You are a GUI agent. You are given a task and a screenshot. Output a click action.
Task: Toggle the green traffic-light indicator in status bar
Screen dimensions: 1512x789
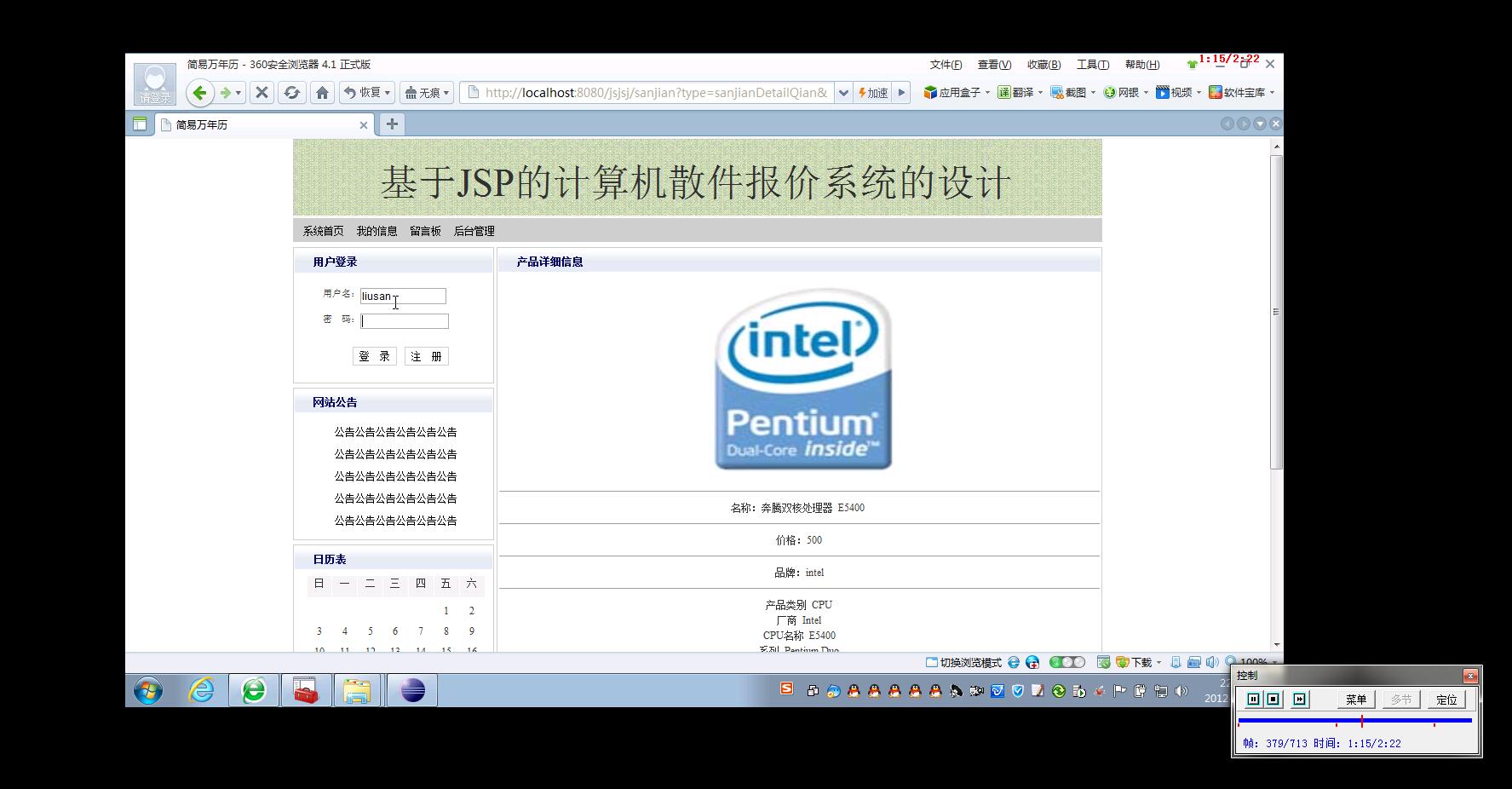[1067, 662]
